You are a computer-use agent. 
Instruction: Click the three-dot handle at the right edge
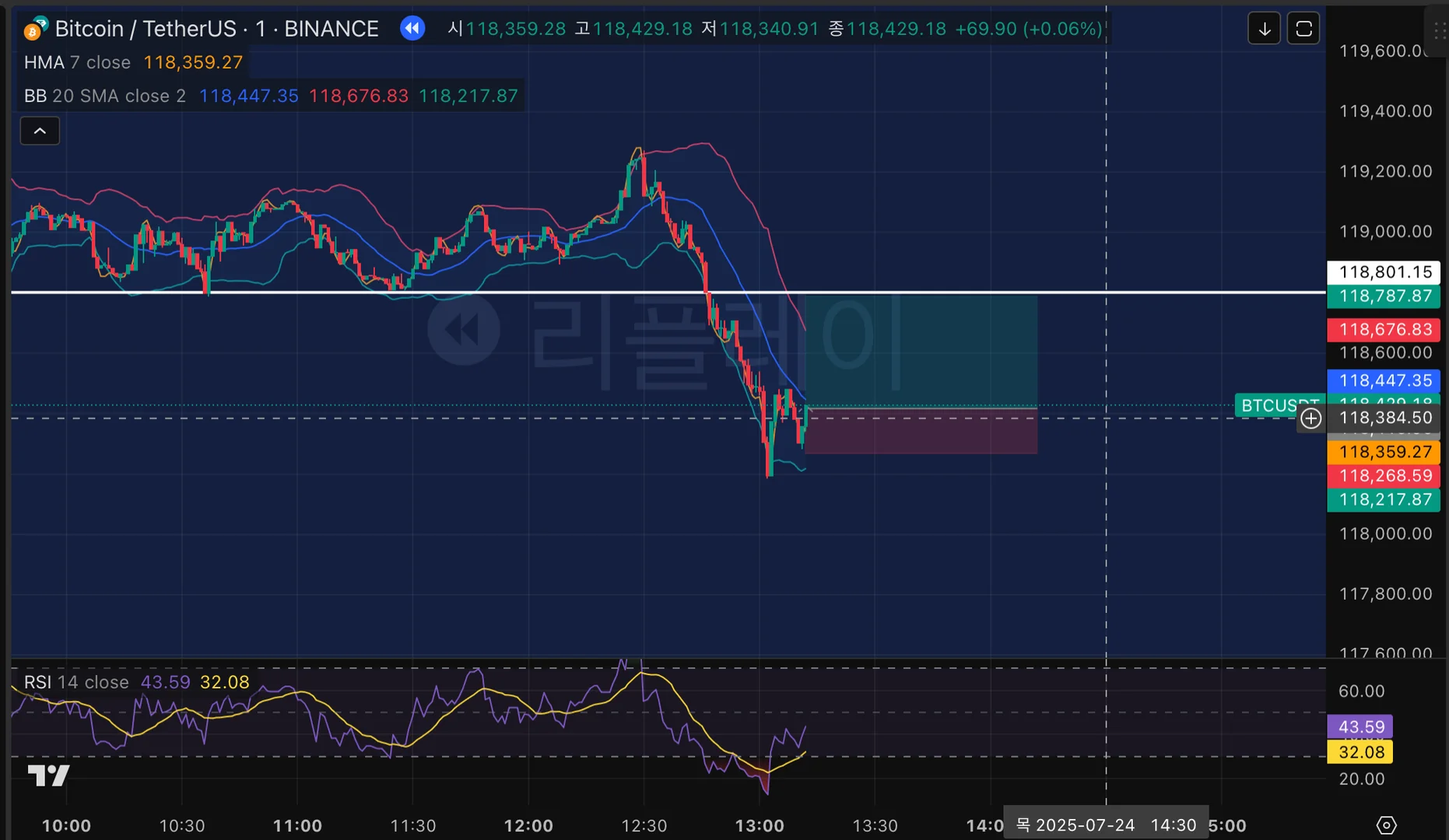click(x=1440, y=31)
